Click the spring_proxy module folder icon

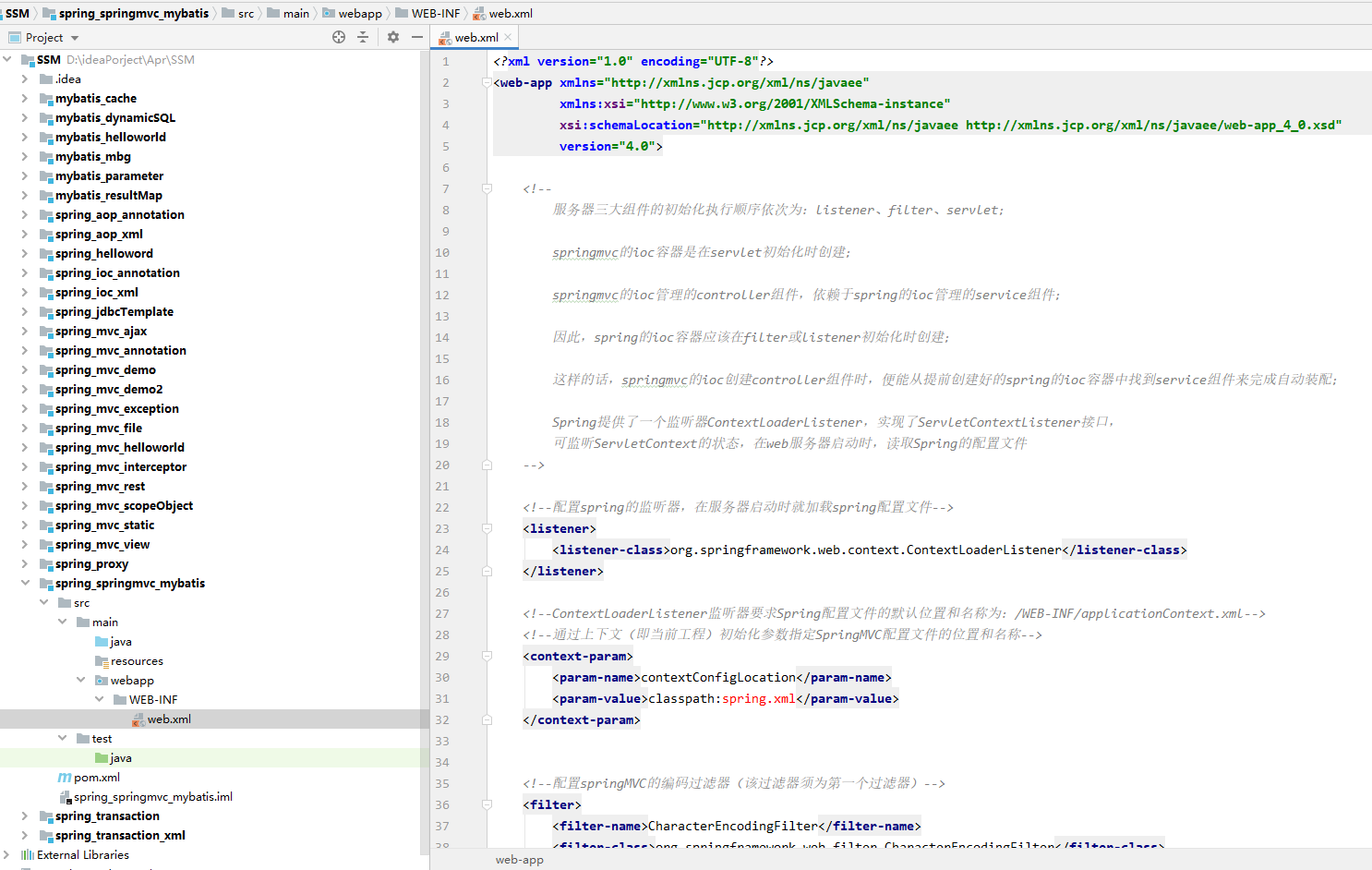pos(46,563)
